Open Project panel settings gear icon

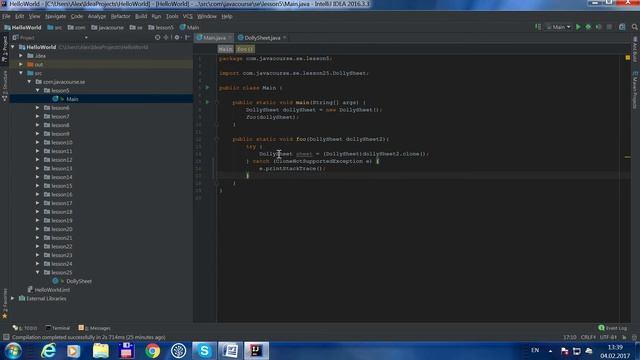(x=177, y=38)
